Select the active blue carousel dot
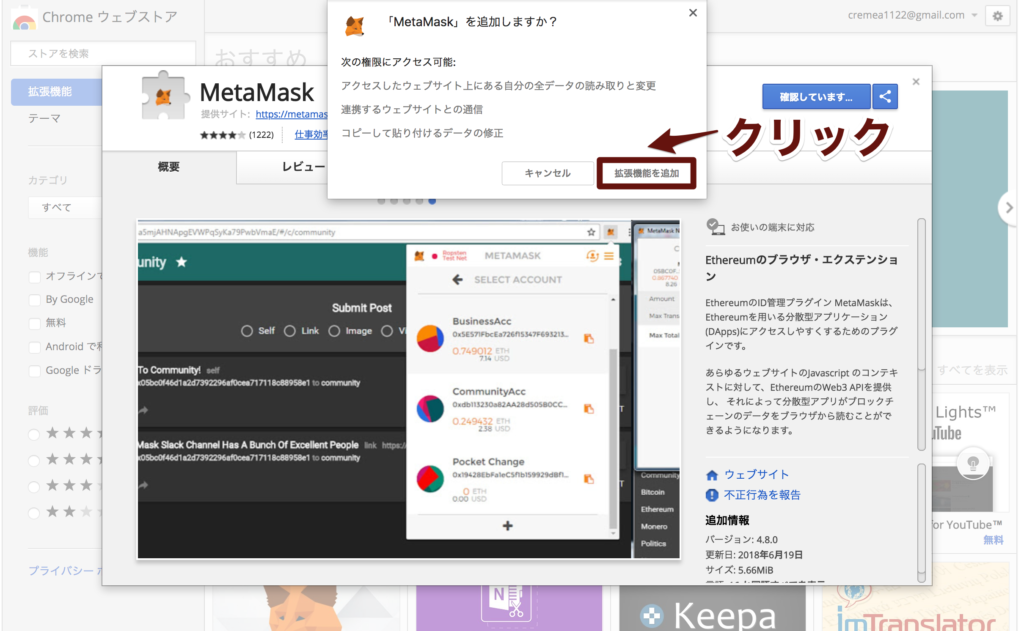 coord(432,201)
